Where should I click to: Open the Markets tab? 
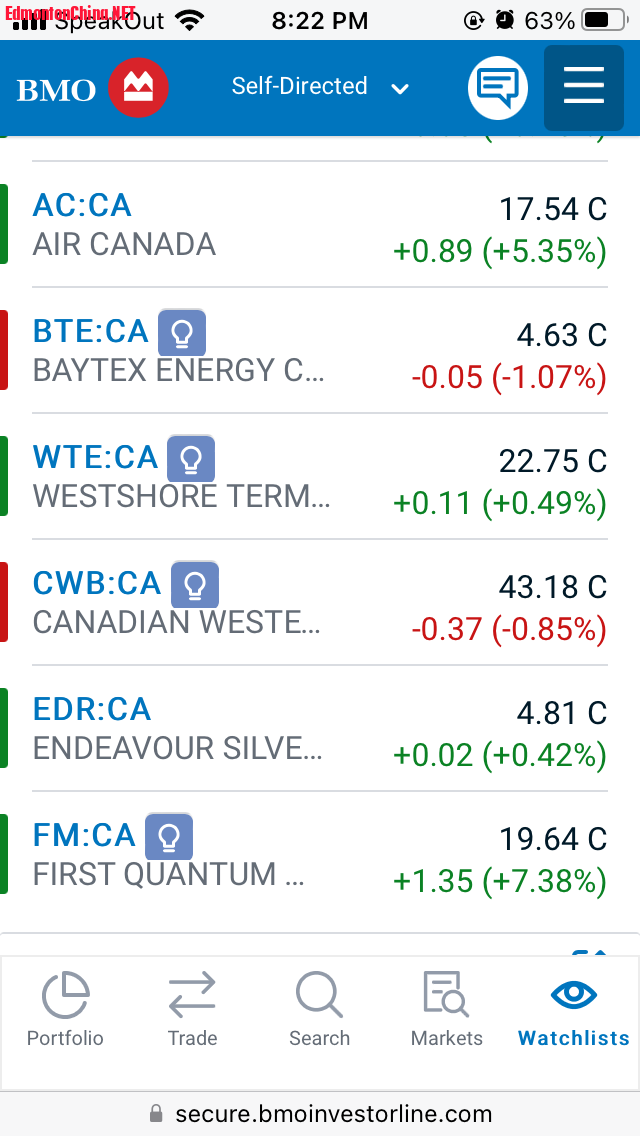point(447,1010)
